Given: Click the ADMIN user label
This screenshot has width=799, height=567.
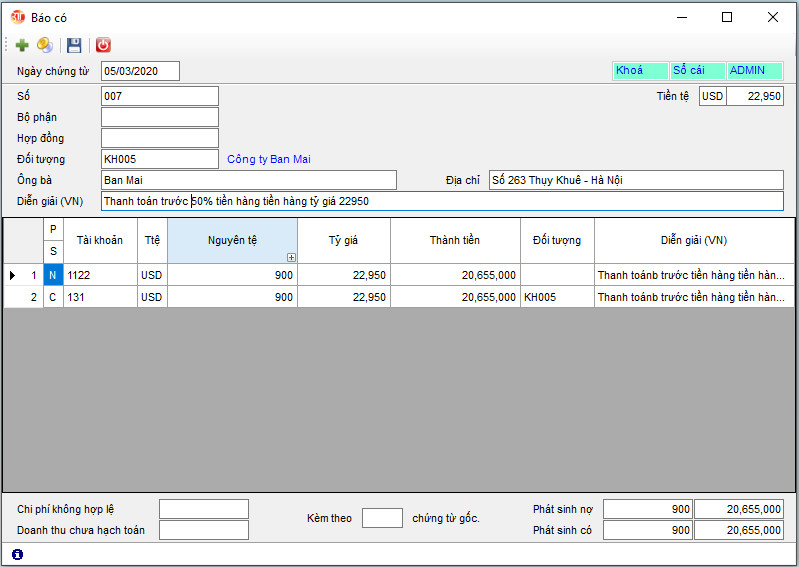Looking at the screenshot, I should pyautogui.click(x=754, y=71).
